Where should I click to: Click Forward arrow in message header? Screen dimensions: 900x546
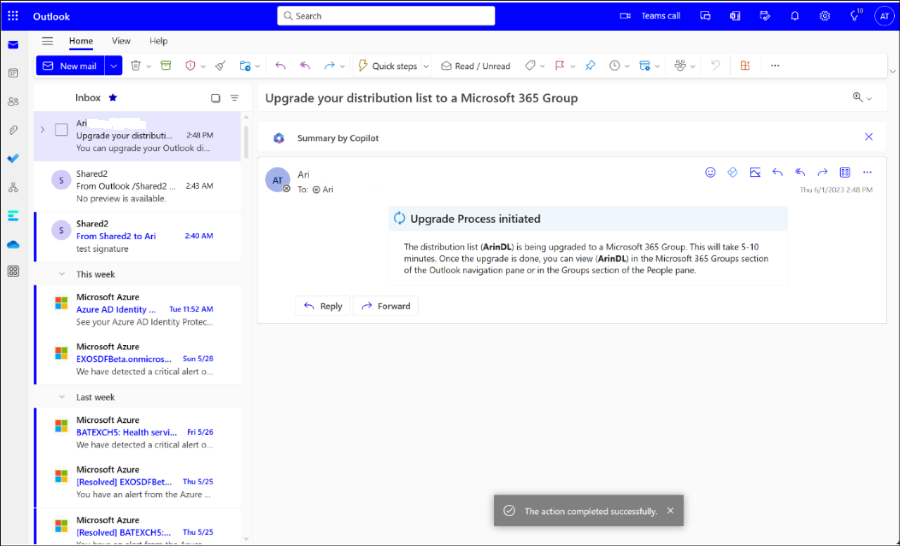tap(823, 172)
